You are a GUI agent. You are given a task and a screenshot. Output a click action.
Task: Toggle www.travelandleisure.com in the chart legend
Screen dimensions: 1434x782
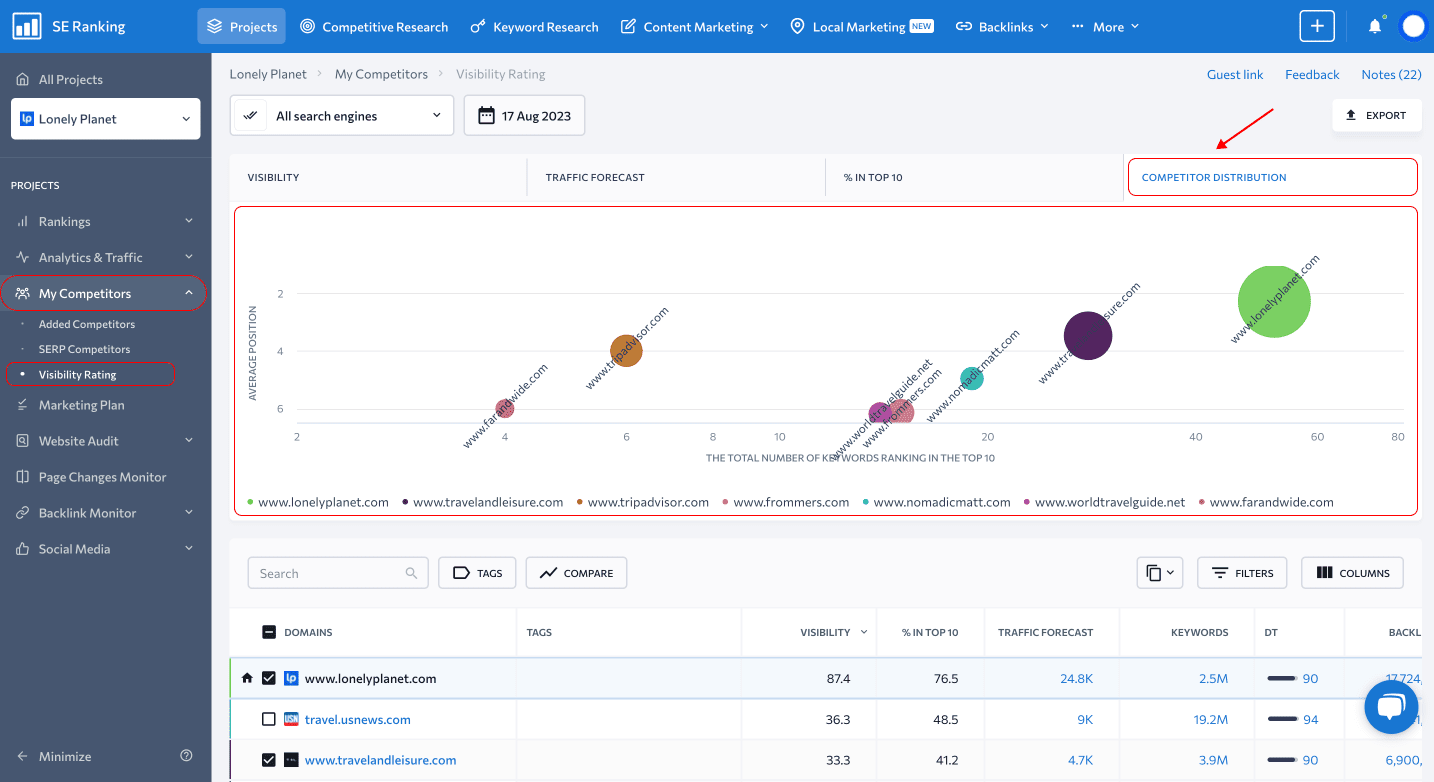(483, 502)
